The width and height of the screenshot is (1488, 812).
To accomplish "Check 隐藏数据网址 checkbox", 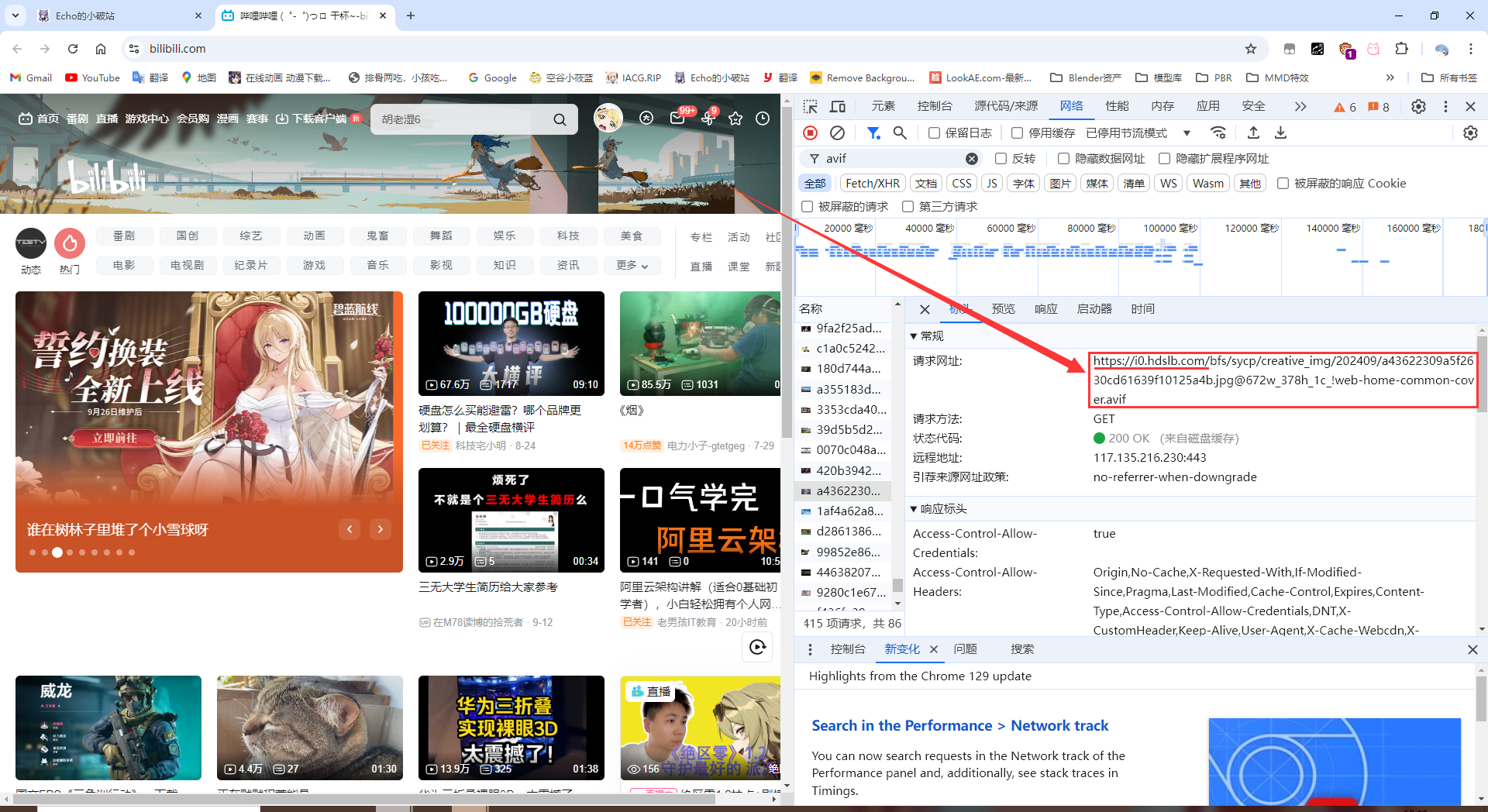I will point(1063,158).
